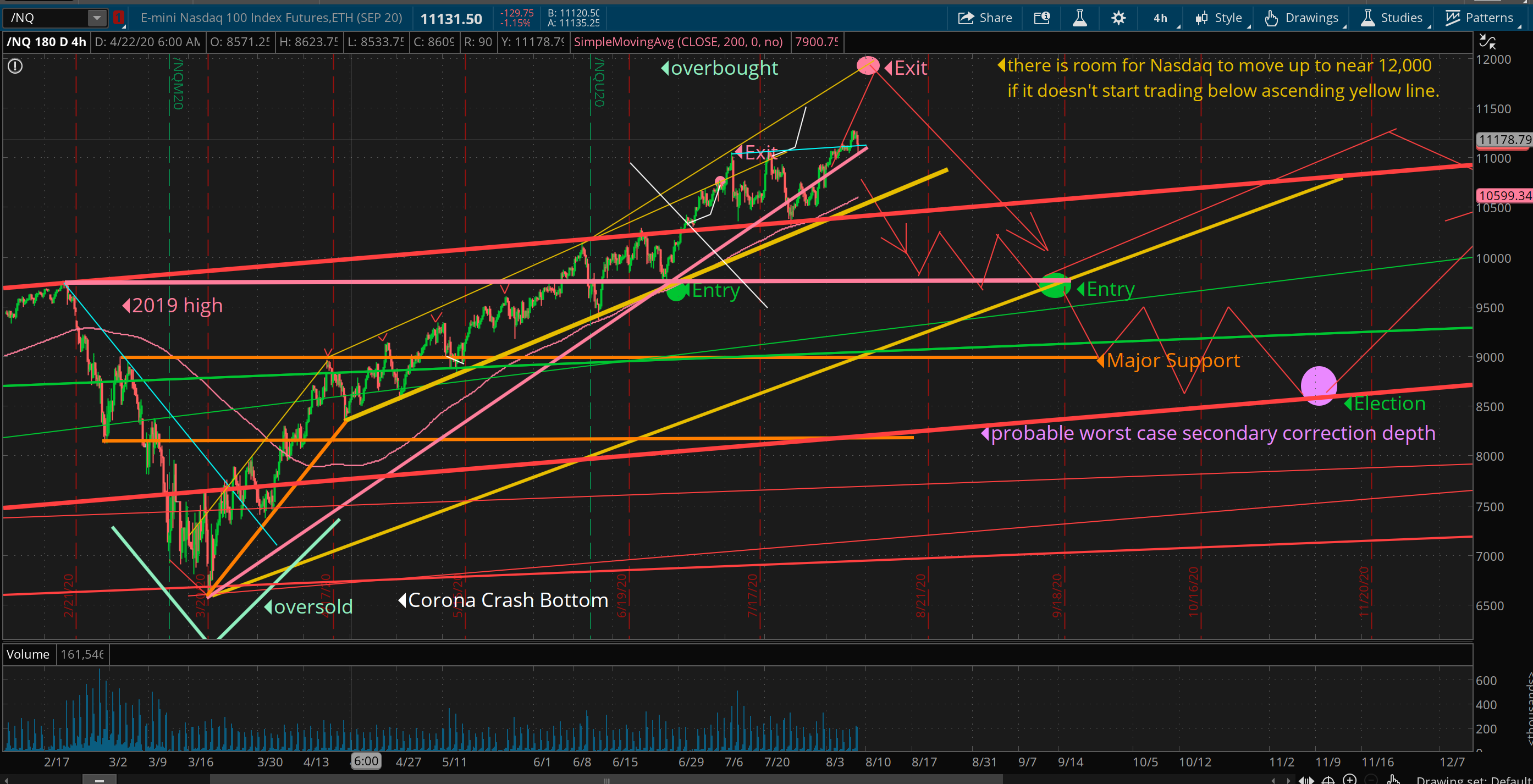1533x784 pixels.
Task: Click the SimpleMovingAvg study label
Action: (x=678, y=42)
